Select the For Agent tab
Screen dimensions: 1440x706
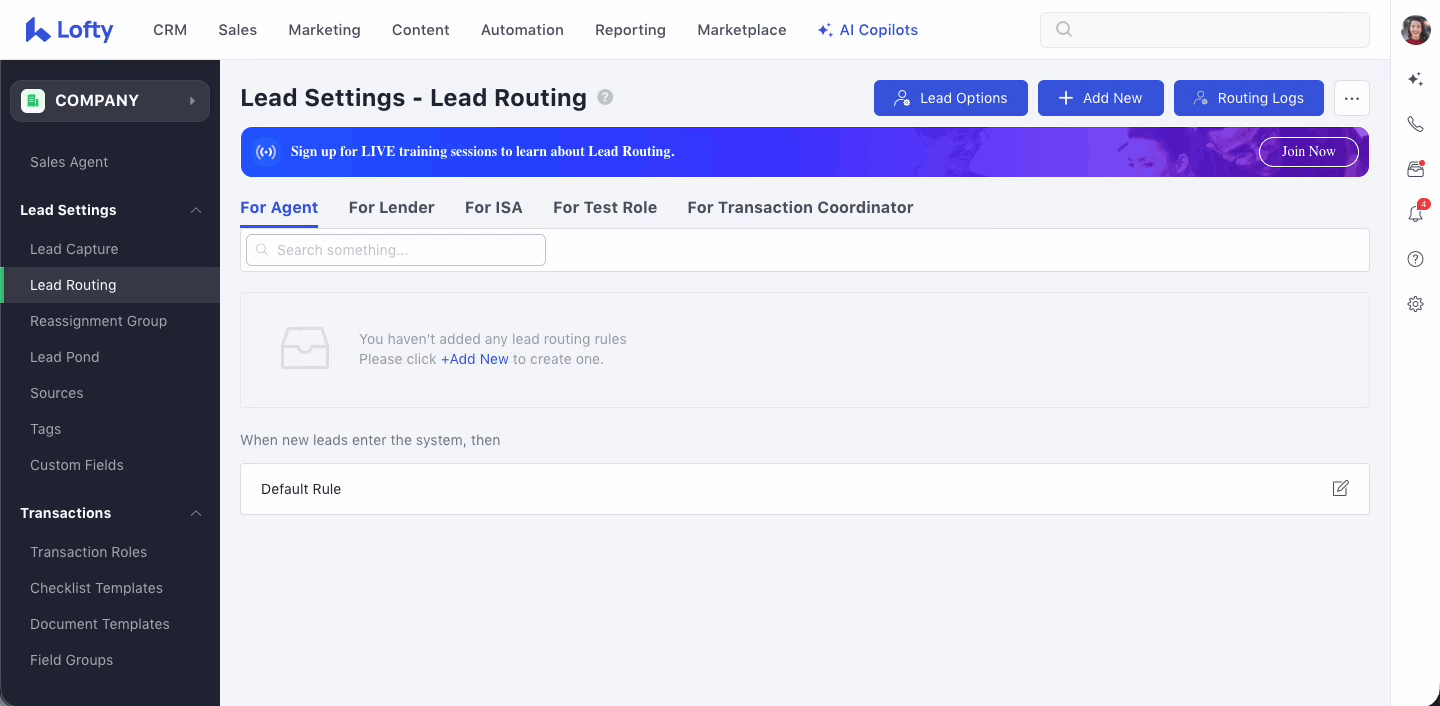[279, 208]
